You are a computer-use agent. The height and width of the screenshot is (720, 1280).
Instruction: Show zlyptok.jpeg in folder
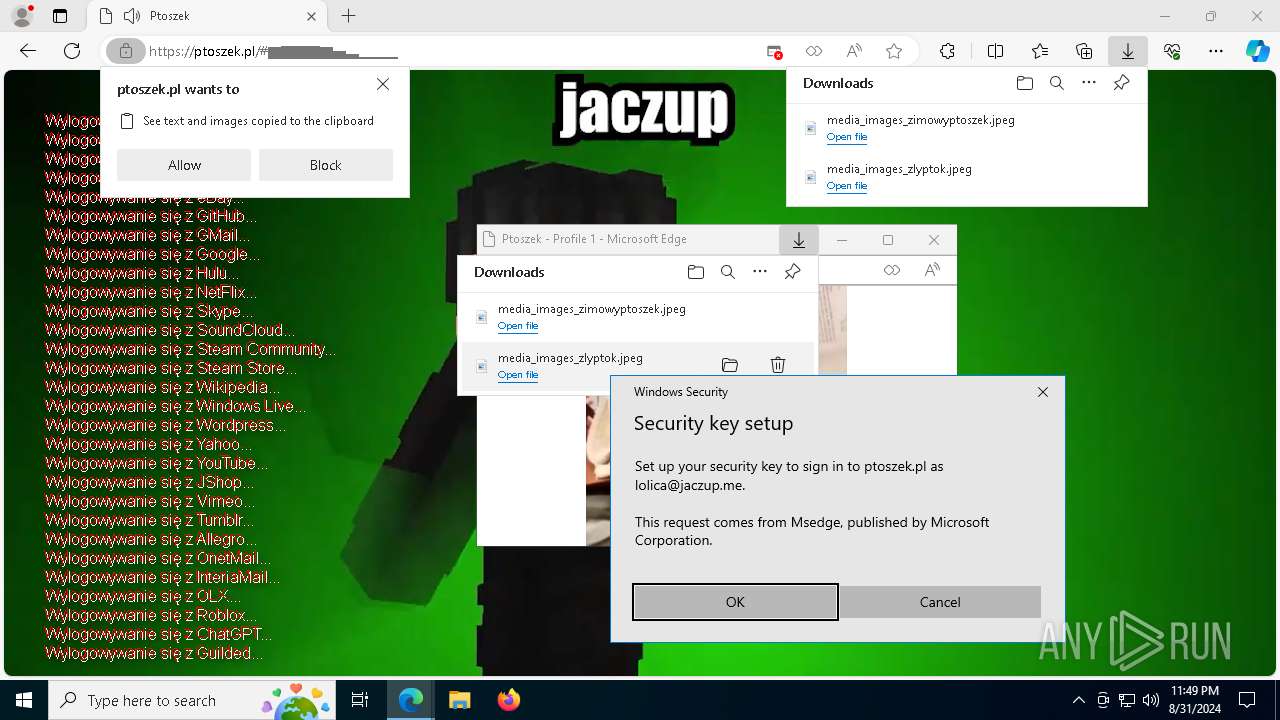[730, 365]
